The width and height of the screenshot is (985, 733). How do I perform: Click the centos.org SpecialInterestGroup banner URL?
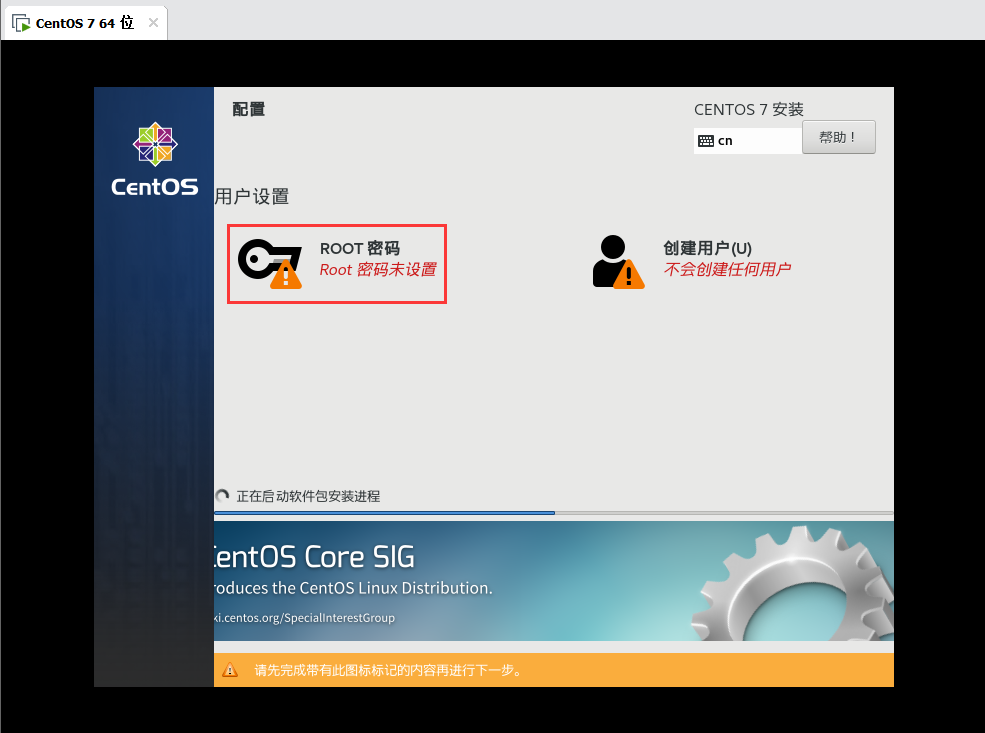(304, 618)
